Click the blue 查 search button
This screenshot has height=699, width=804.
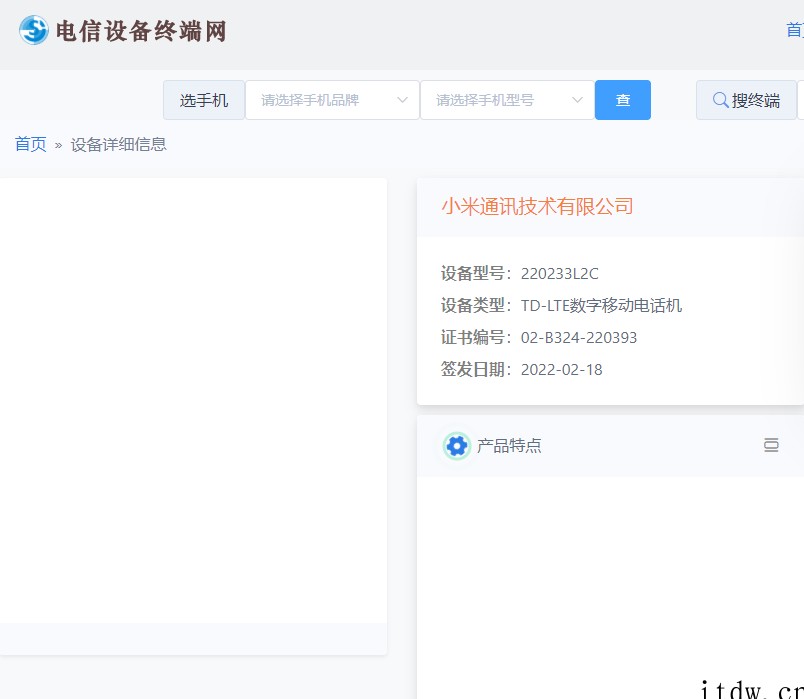point(622,100)
